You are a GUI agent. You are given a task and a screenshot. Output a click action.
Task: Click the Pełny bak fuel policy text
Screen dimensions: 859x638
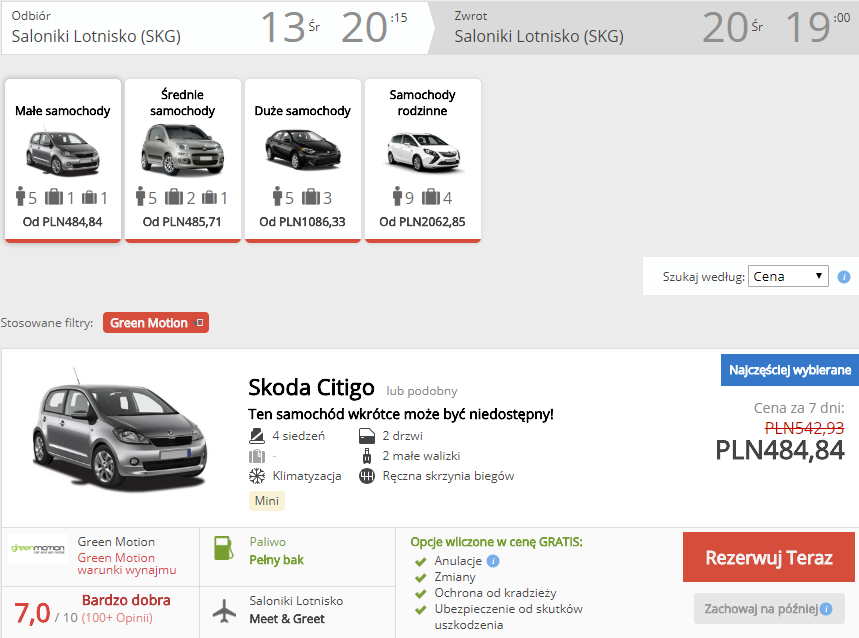point(277,560)
